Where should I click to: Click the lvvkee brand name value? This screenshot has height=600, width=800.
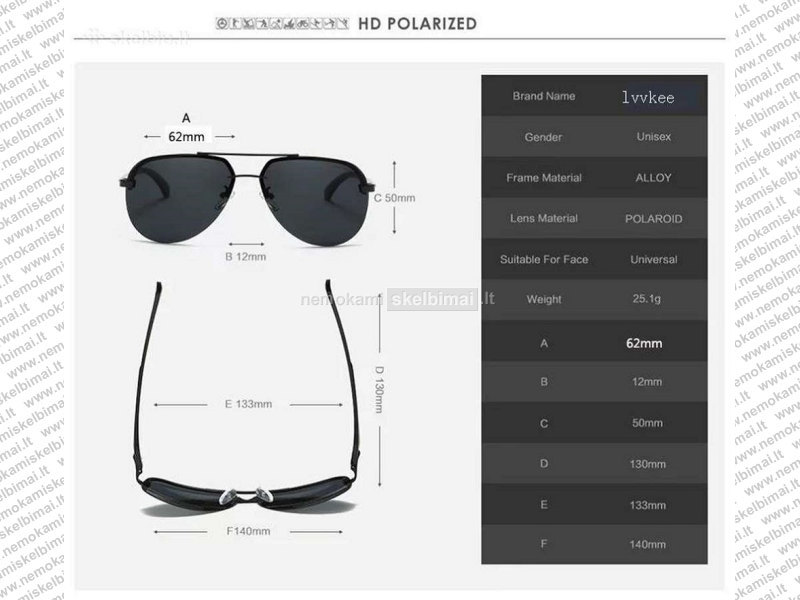648,97
